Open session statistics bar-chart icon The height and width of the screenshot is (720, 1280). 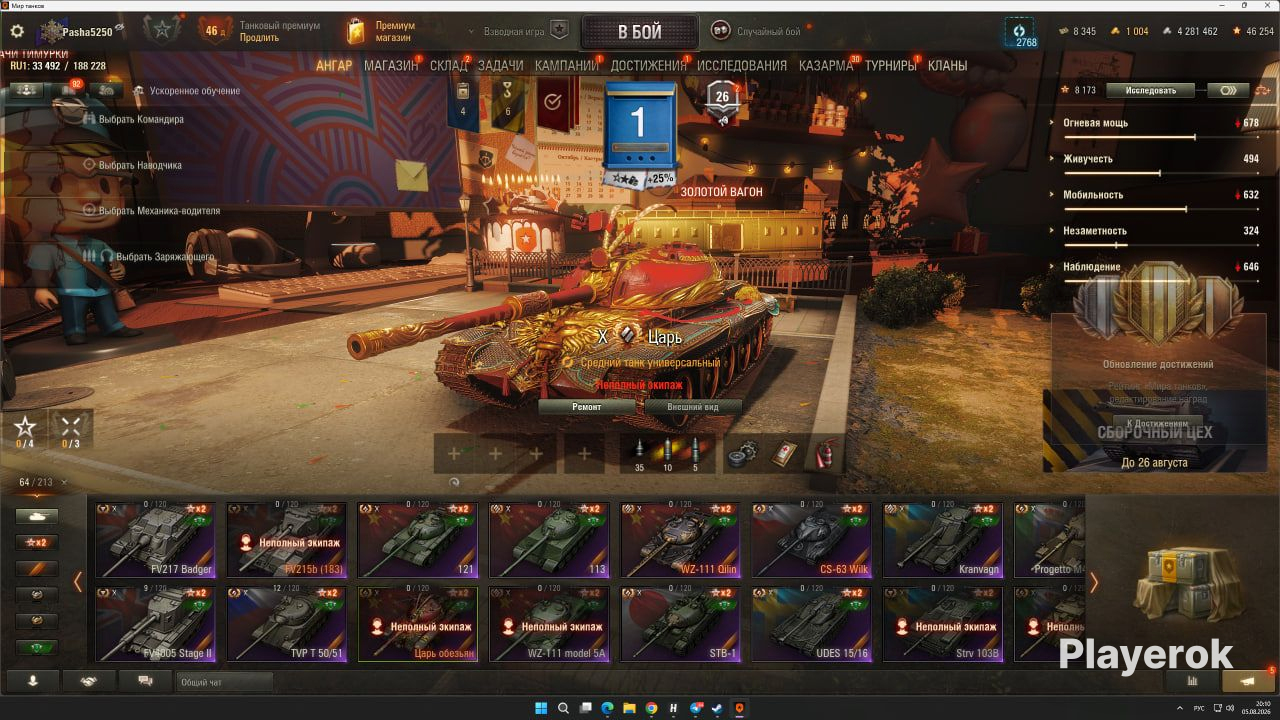(1192, 681)
